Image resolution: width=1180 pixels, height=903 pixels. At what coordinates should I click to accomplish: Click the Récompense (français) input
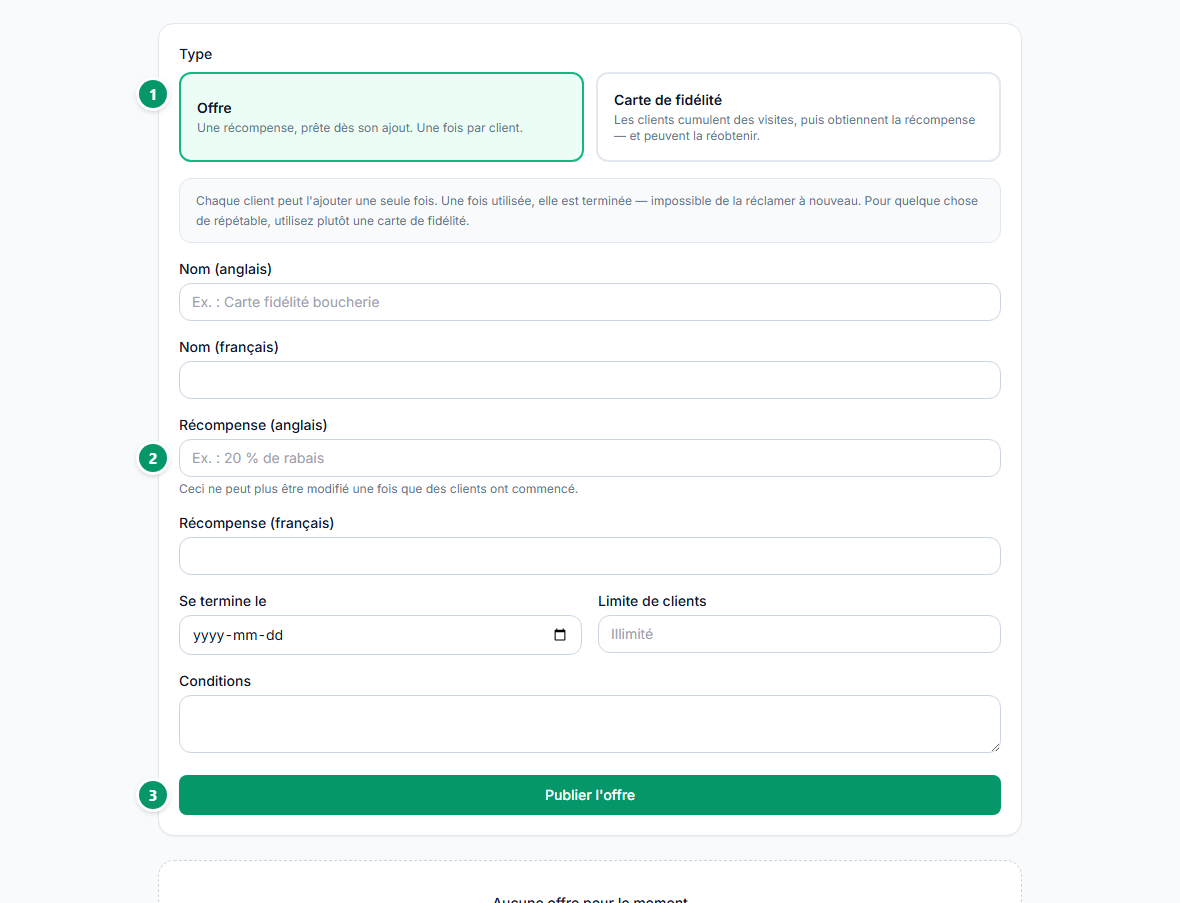(x=590, y=556)
